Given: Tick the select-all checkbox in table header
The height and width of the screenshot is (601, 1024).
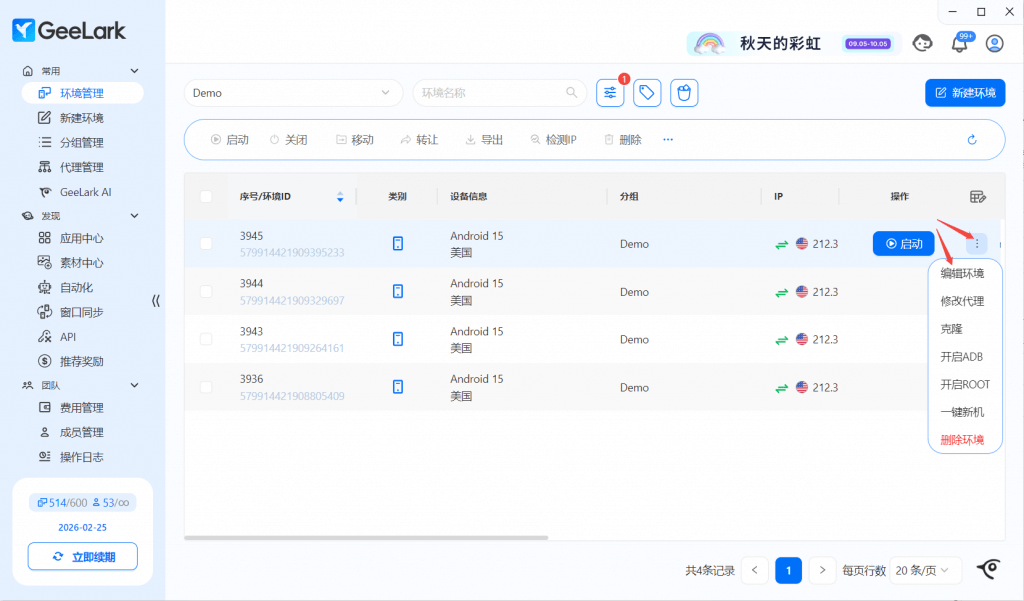Looking at the screenshot, I should click(x=206, y=197).
